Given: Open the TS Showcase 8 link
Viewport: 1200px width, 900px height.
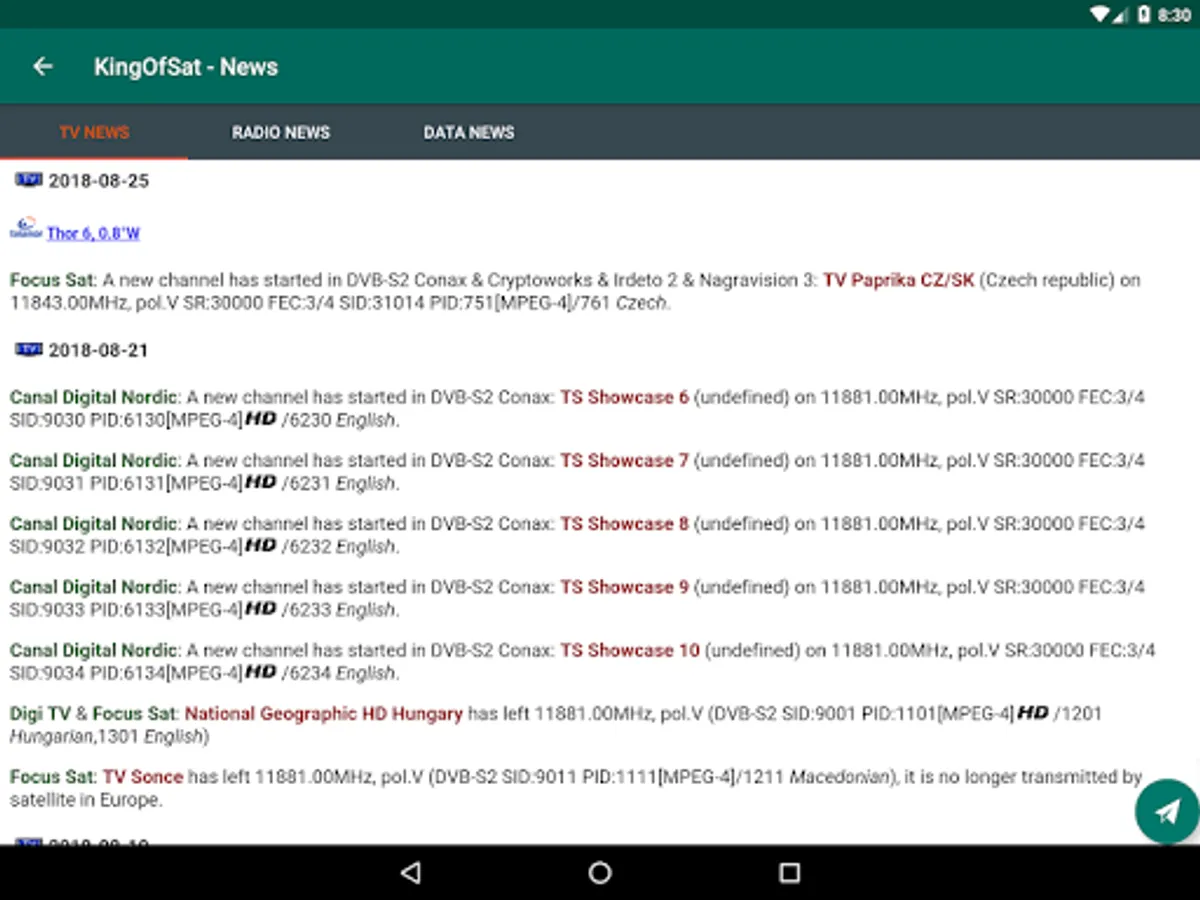Looking at the screenshot, I should point(624,523).
